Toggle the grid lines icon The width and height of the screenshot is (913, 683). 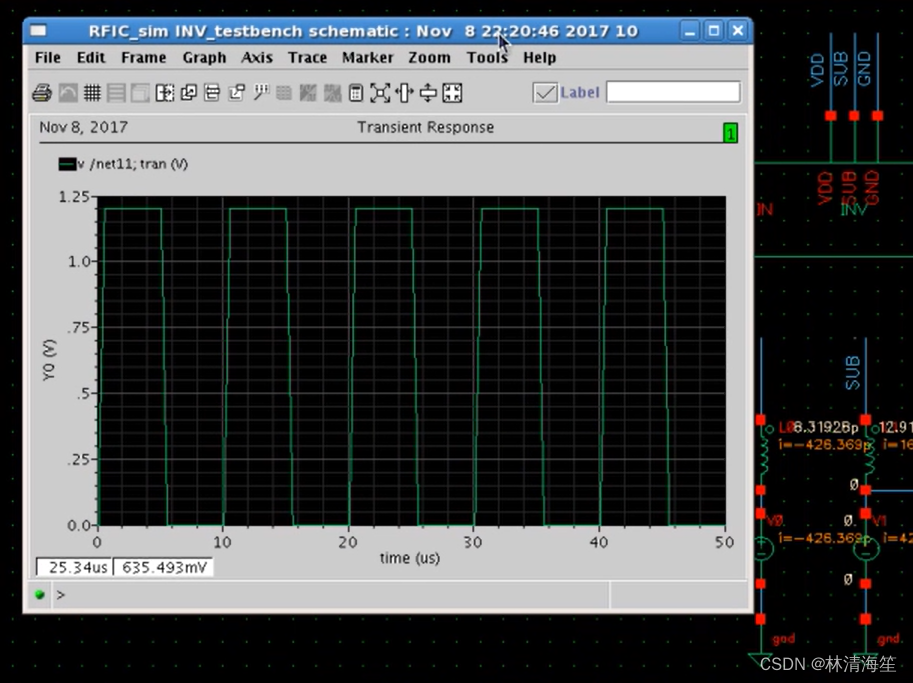[92, 93]
